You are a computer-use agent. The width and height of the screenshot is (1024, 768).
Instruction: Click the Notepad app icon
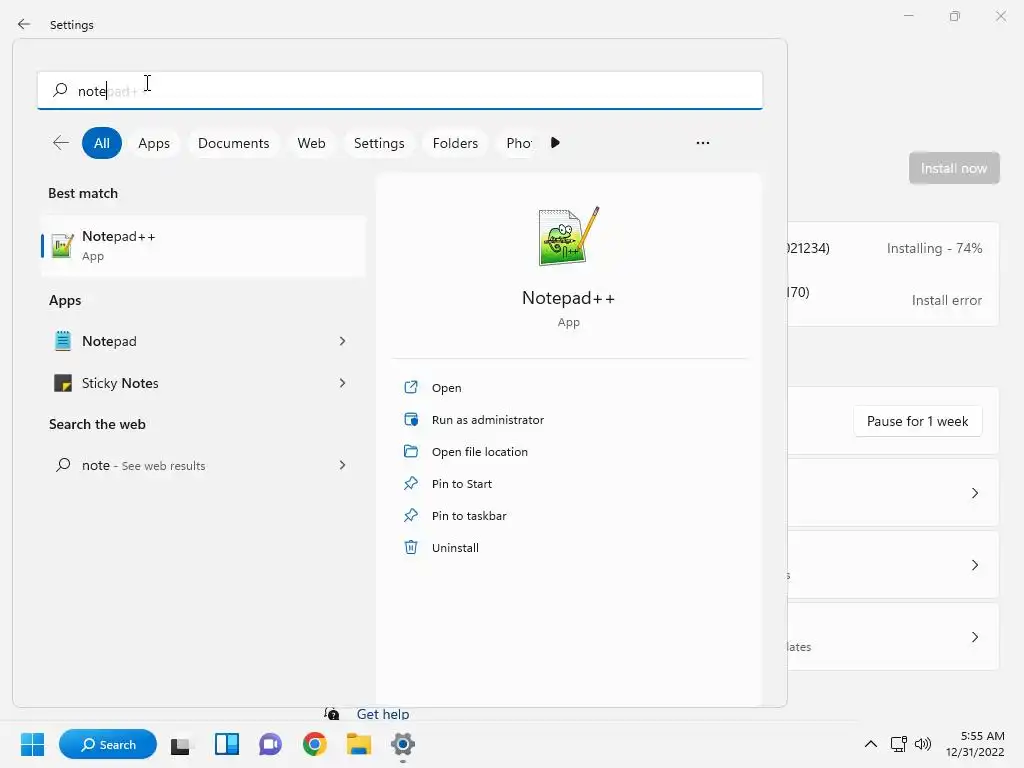click(63, 341)
